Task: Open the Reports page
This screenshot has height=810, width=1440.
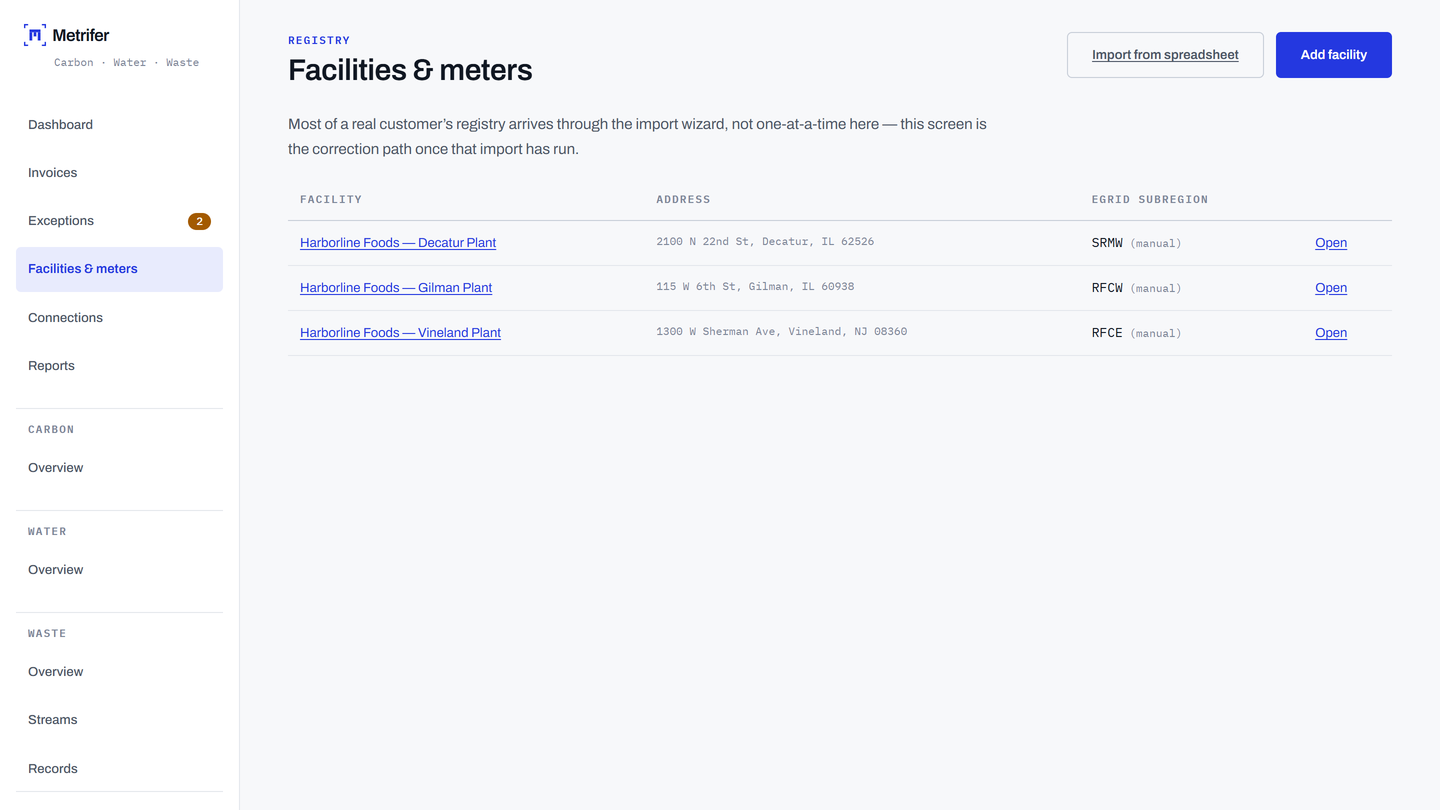Action: 119,366
